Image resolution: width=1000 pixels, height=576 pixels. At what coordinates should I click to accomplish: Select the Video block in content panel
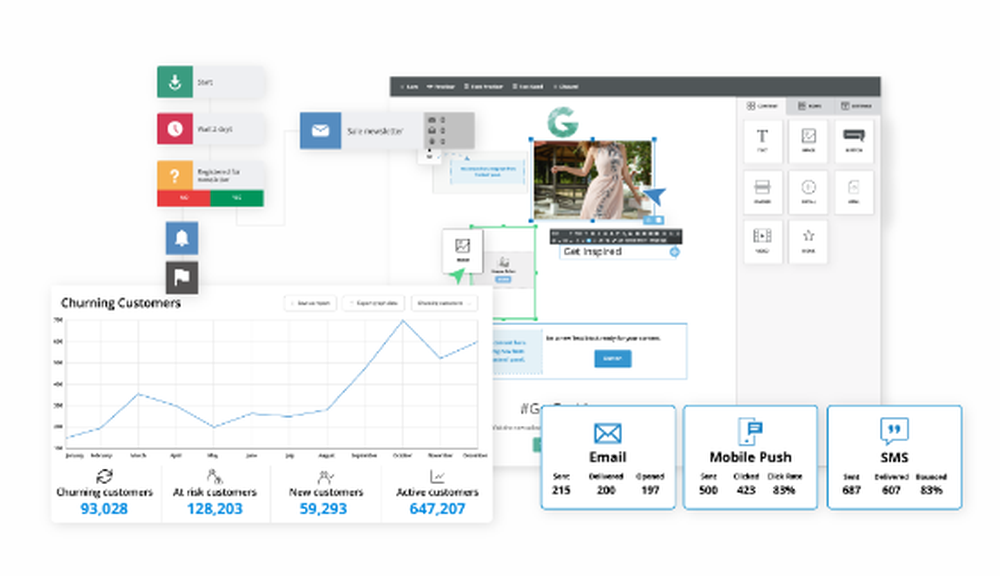(x=762, y=241)
